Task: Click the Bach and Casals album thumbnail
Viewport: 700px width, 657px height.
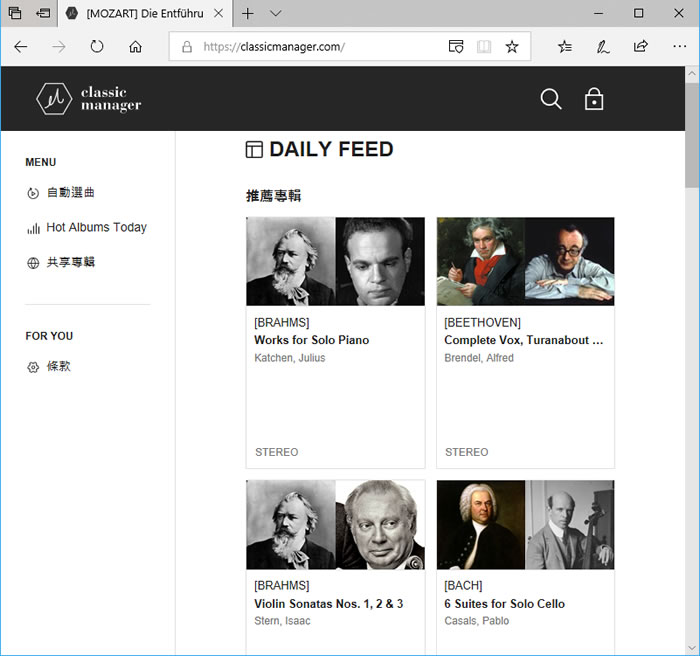Action: tap(525, 525)
